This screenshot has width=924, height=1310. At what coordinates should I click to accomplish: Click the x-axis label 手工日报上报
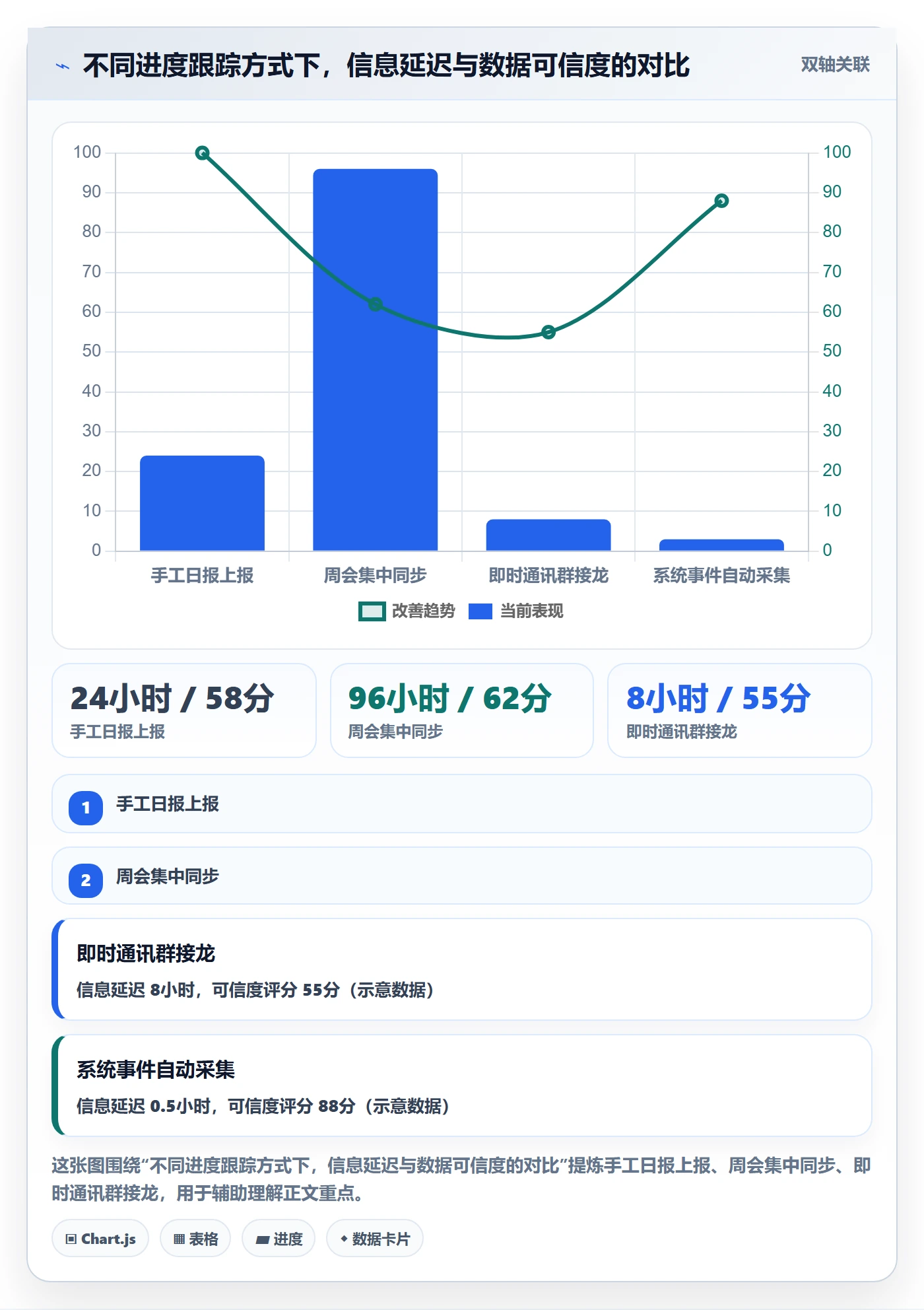point(202,575)
